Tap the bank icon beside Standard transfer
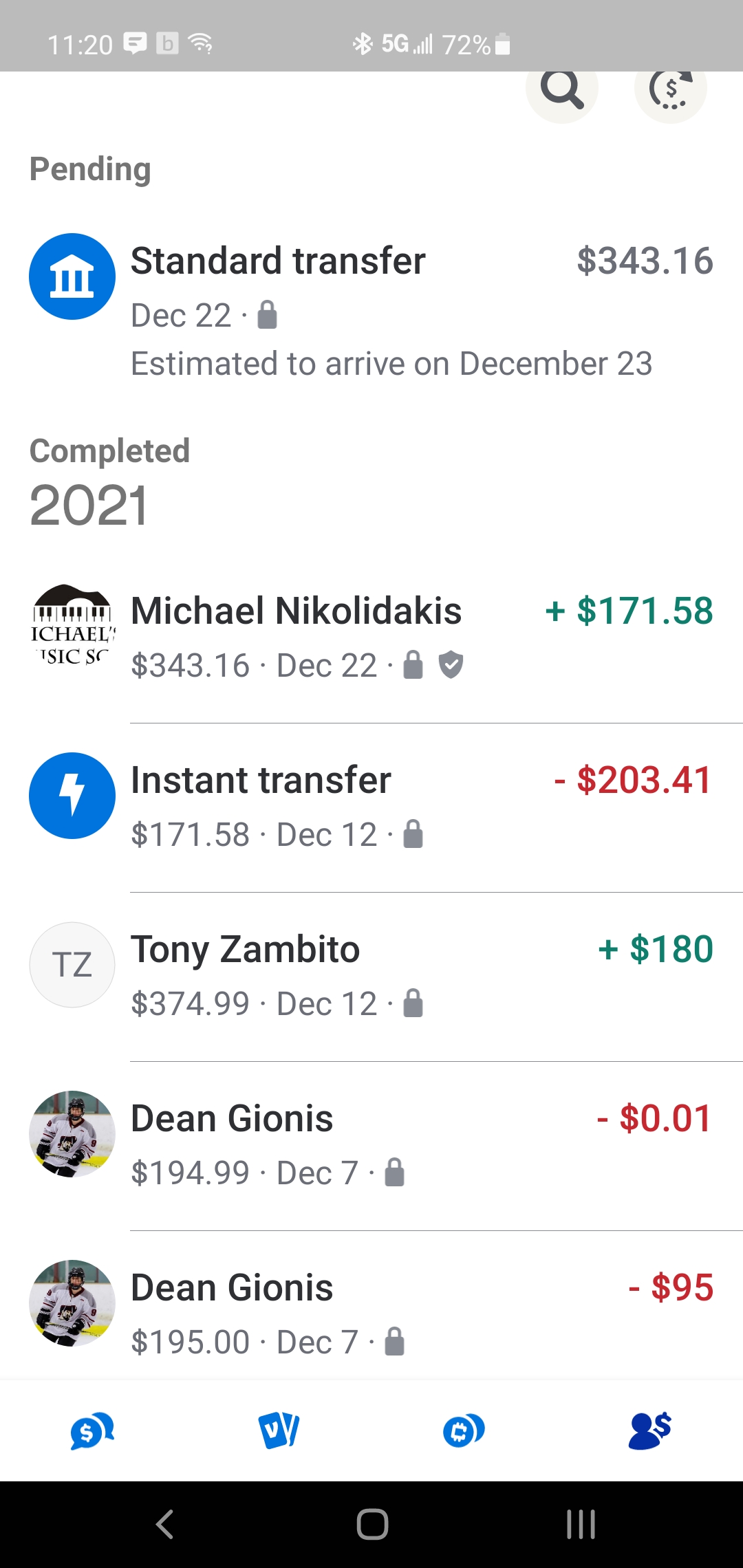Viewport: 743px width, 1568px height. click(x=72, y=276)
